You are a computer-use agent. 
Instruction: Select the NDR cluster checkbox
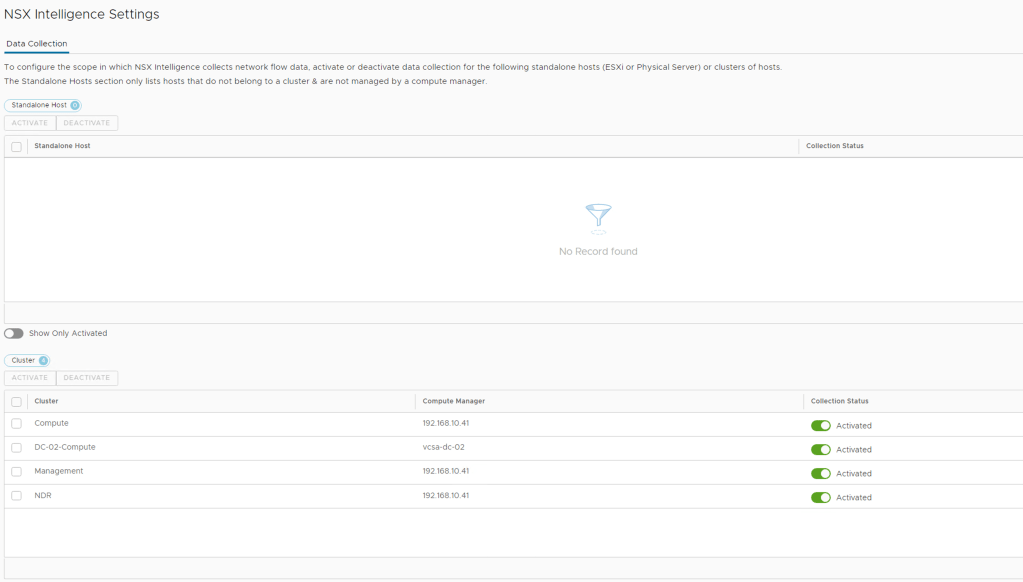click(16, 496)
